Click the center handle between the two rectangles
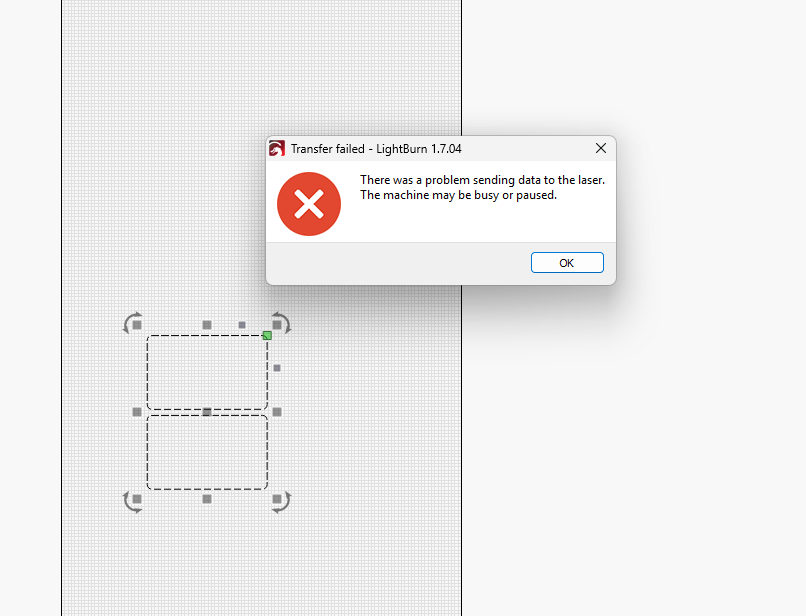 [207, 412]
